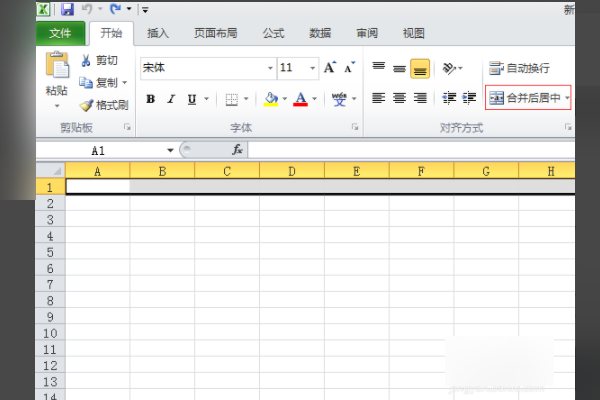The height and width of the screenshot is (400, 600).
Task: Open the 文件 tab
Action: coord(60,33)
